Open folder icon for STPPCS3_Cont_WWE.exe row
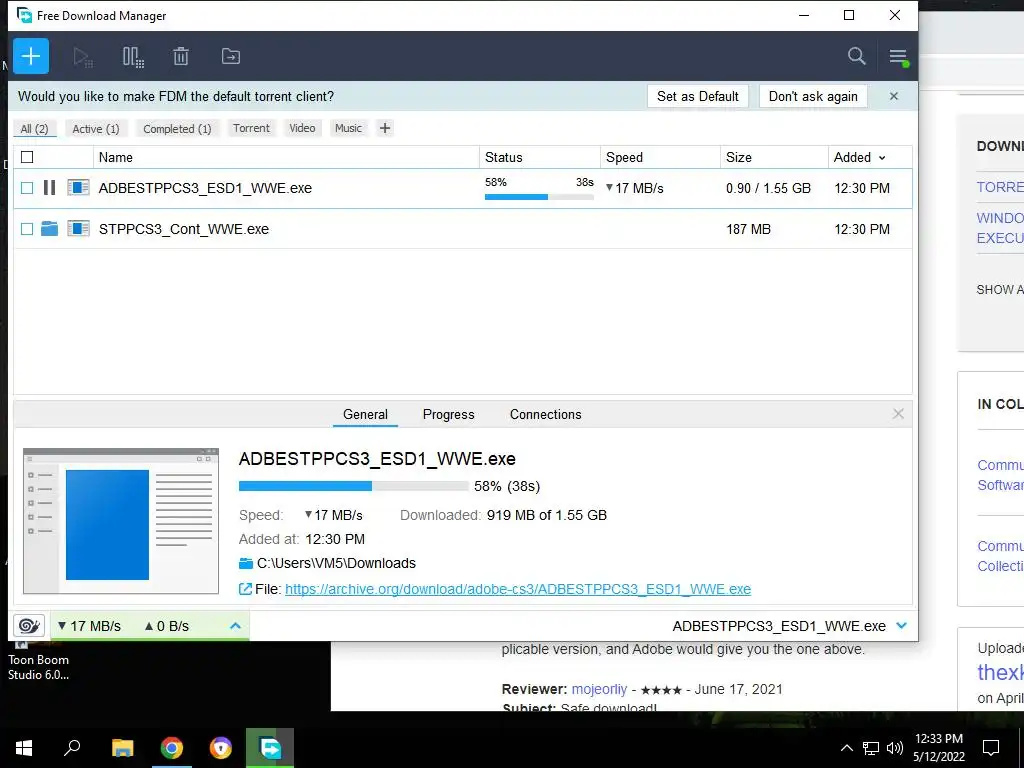 (49, 229)
